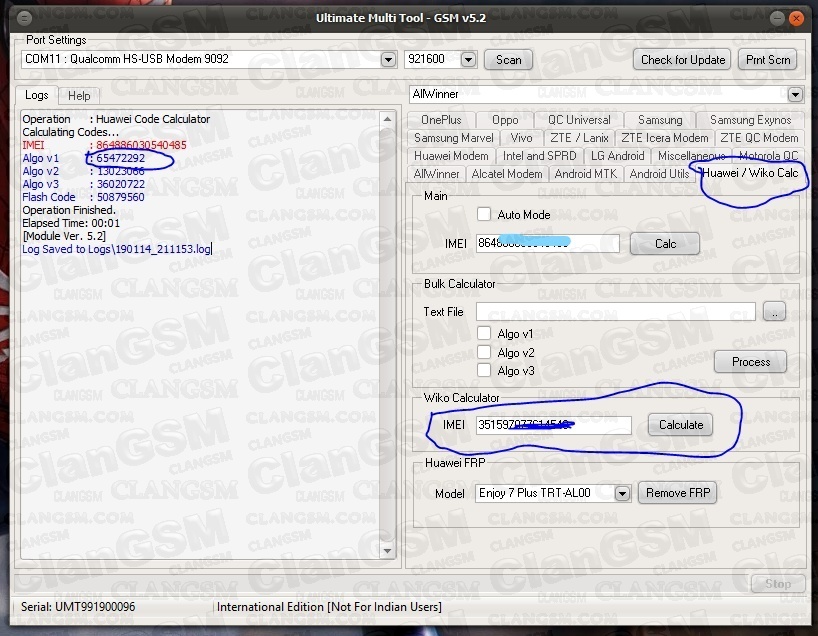Select the OnePlus tab
This screenshot has width=818, height=636.
point(441,120)
